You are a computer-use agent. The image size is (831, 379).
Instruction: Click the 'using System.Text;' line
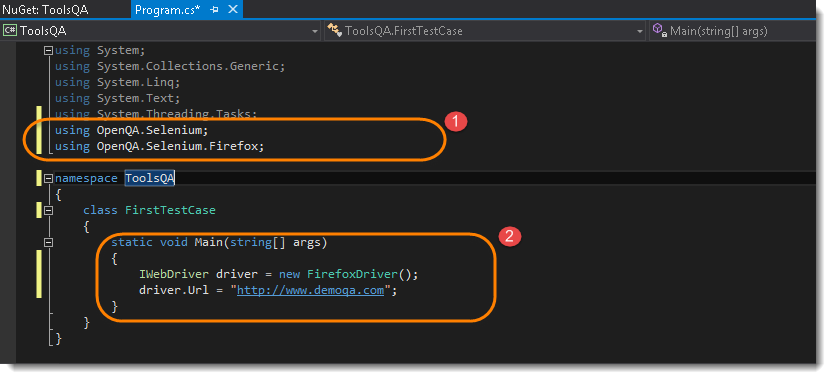pos(118,98)
